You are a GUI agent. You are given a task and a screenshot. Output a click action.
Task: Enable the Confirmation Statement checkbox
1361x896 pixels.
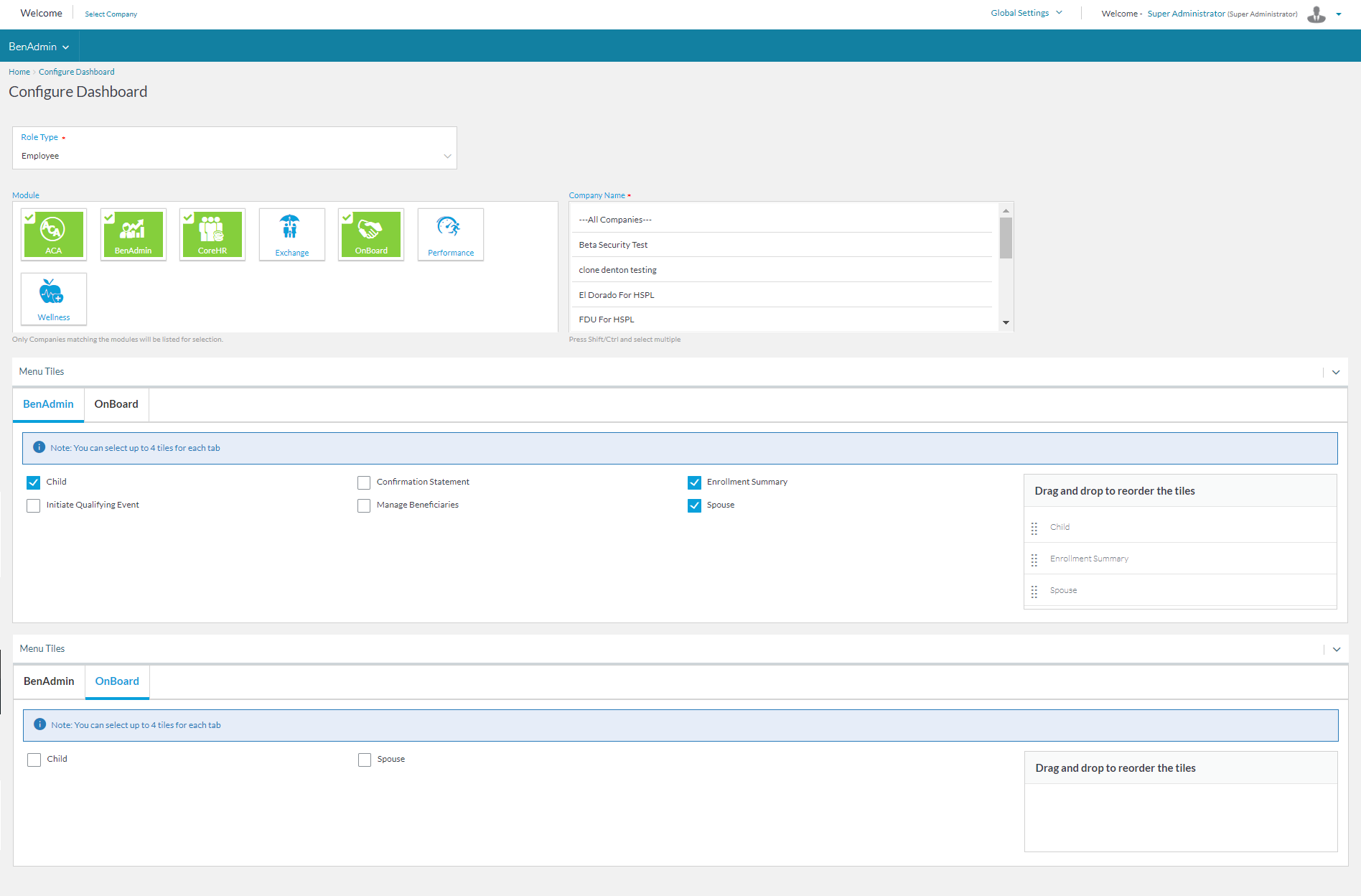[364, 482]
